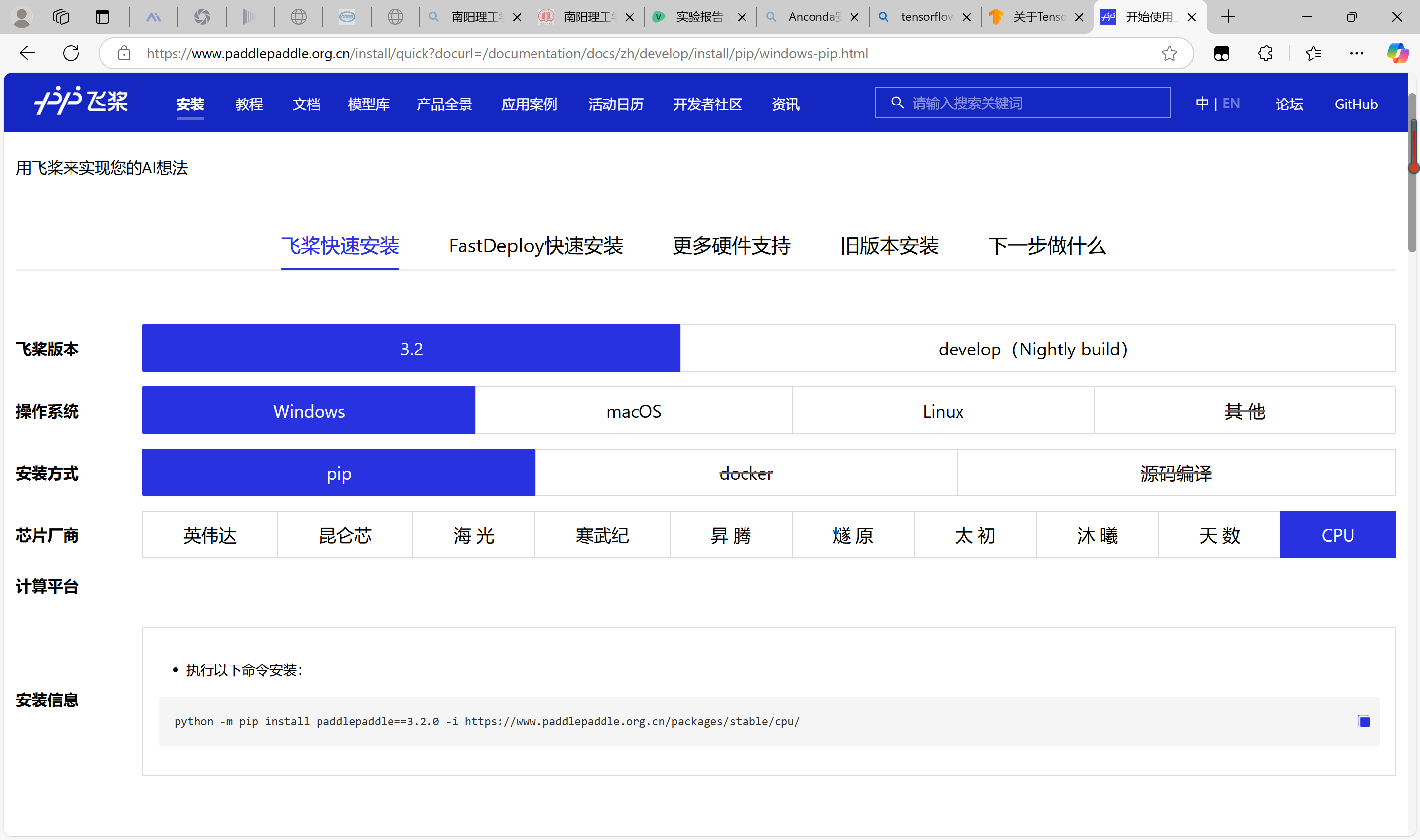Toggle the vertical tabs icon

click(103, 17)
